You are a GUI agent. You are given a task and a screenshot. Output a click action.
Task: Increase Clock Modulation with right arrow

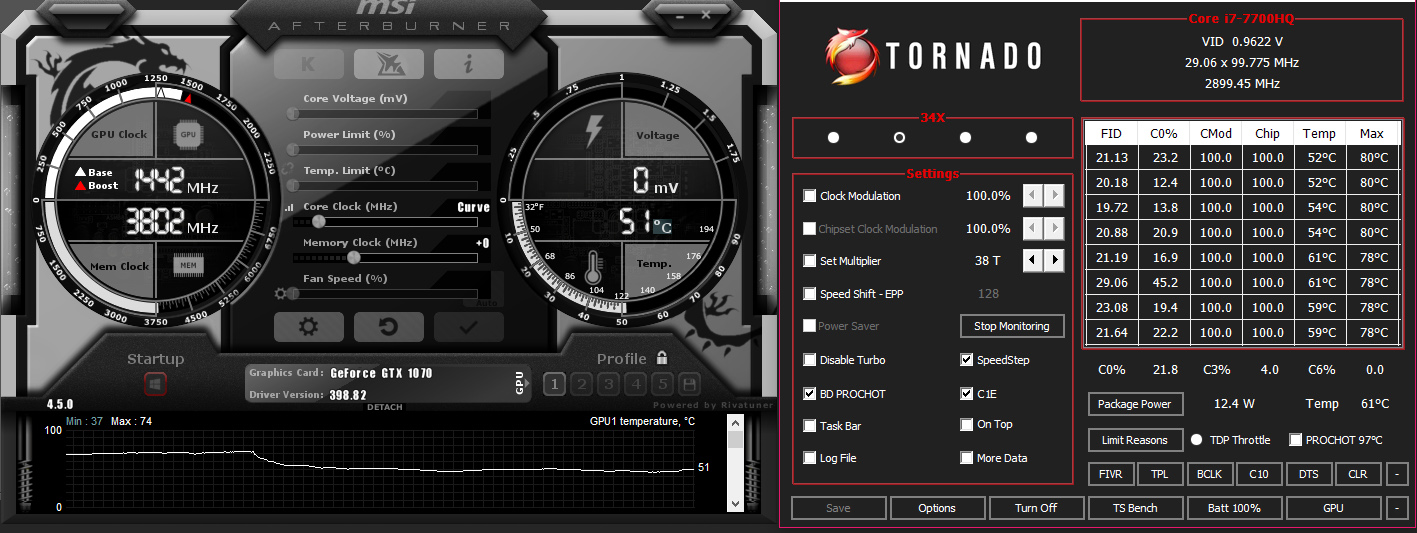coord(1054,196)
